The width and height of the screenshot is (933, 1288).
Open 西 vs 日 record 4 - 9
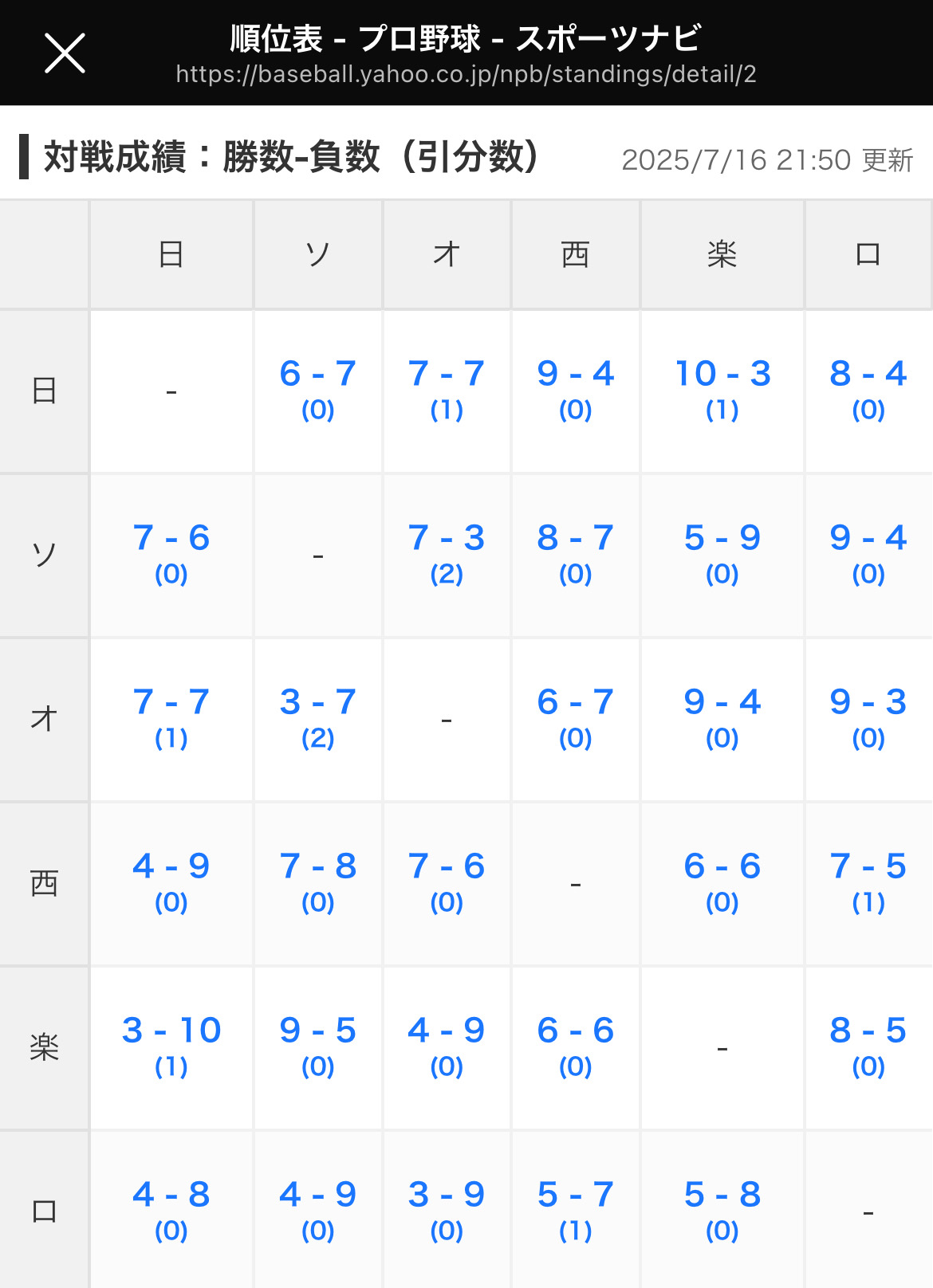click(171, 882)
